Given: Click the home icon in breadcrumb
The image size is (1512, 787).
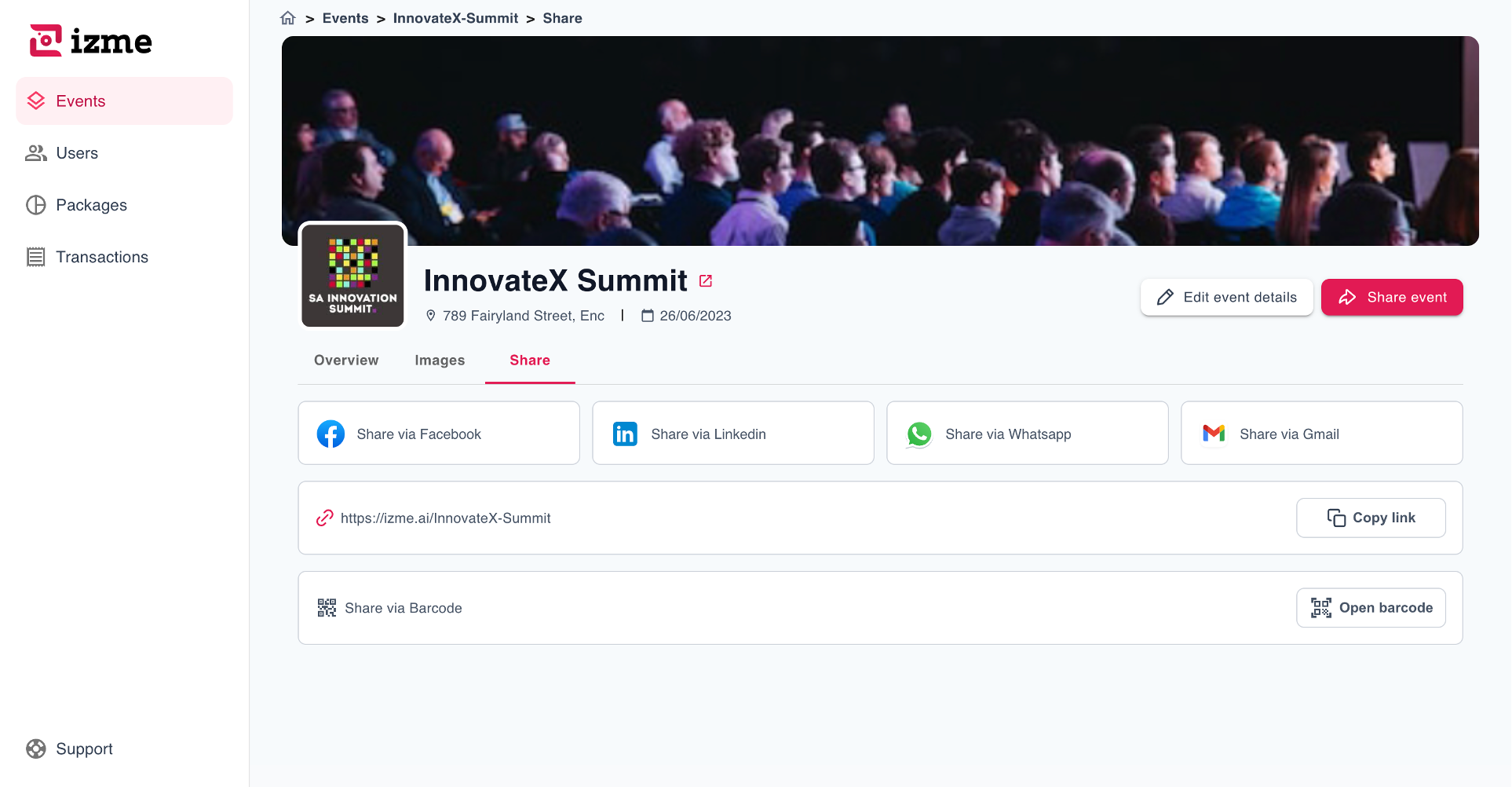Looking at the screenshot, I should click(x=288, y=18).
